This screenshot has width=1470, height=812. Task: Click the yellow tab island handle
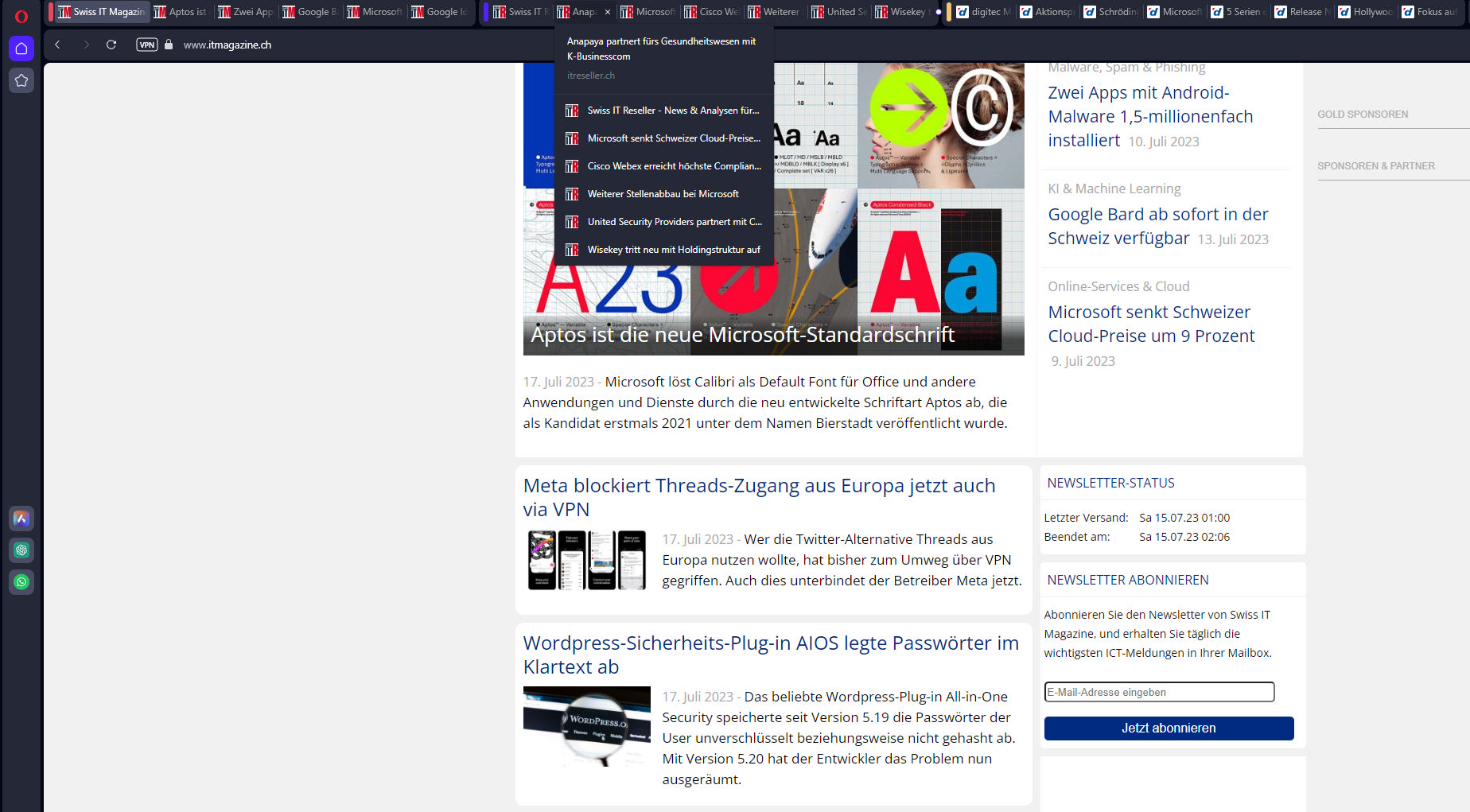tap(949, 12)
